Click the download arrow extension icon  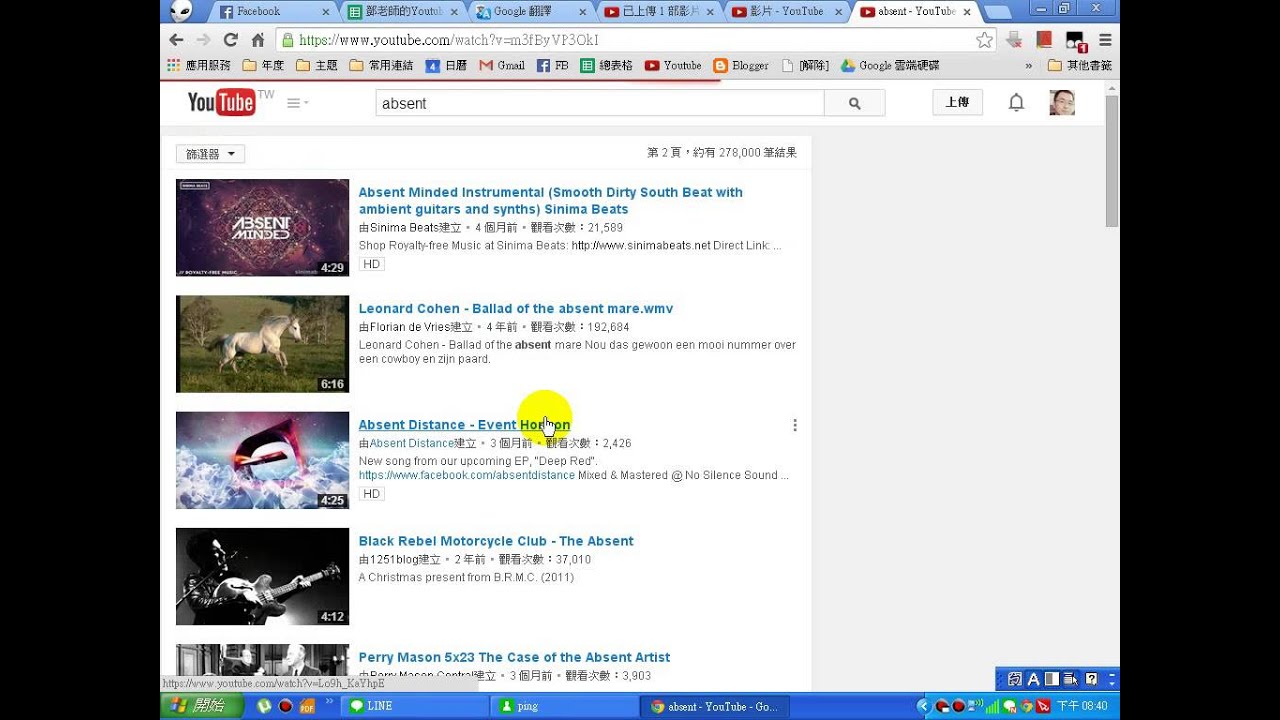point(1014,40)
